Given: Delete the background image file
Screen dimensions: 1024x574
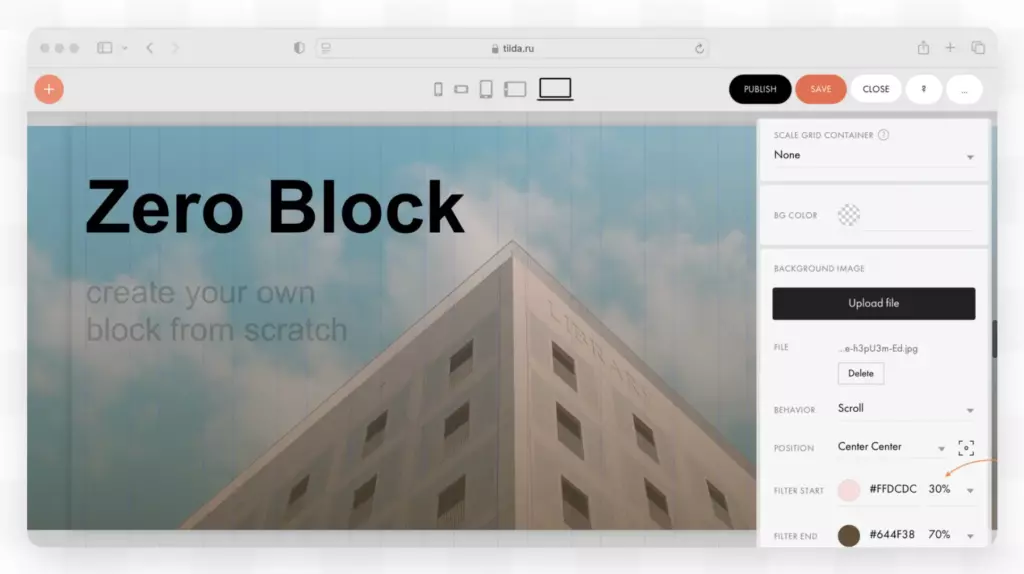Looking at the screenshot, I should pos(861,374).
